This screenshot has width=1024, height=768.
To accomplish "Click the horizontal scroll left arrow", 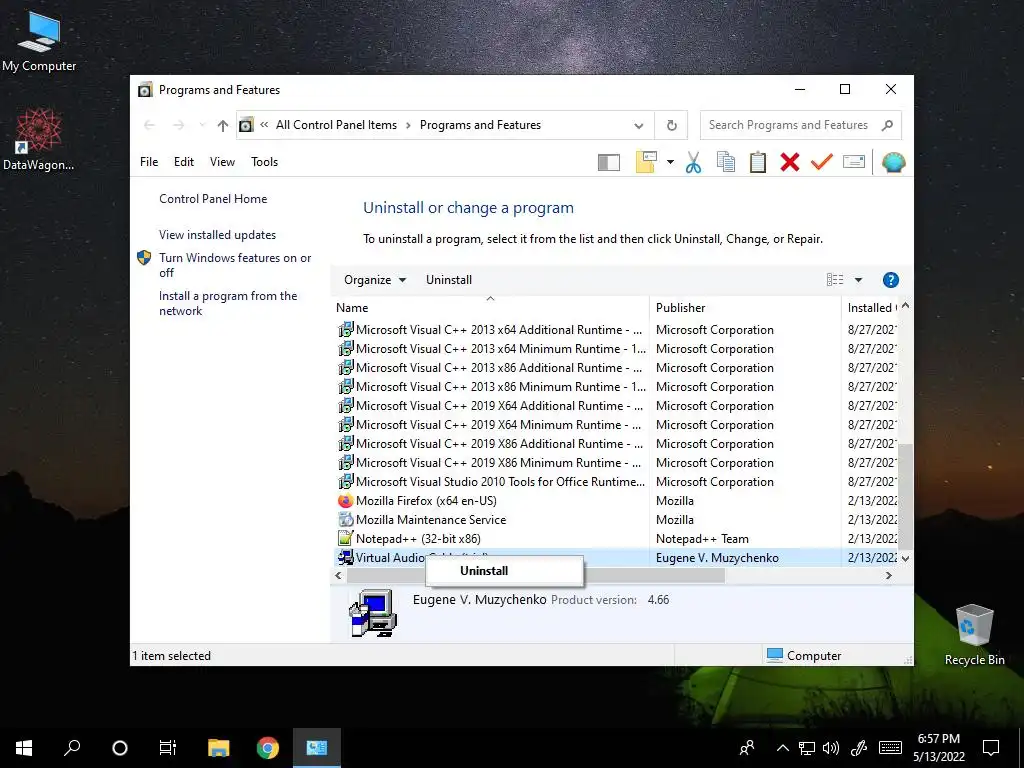I will click(338, 576).
